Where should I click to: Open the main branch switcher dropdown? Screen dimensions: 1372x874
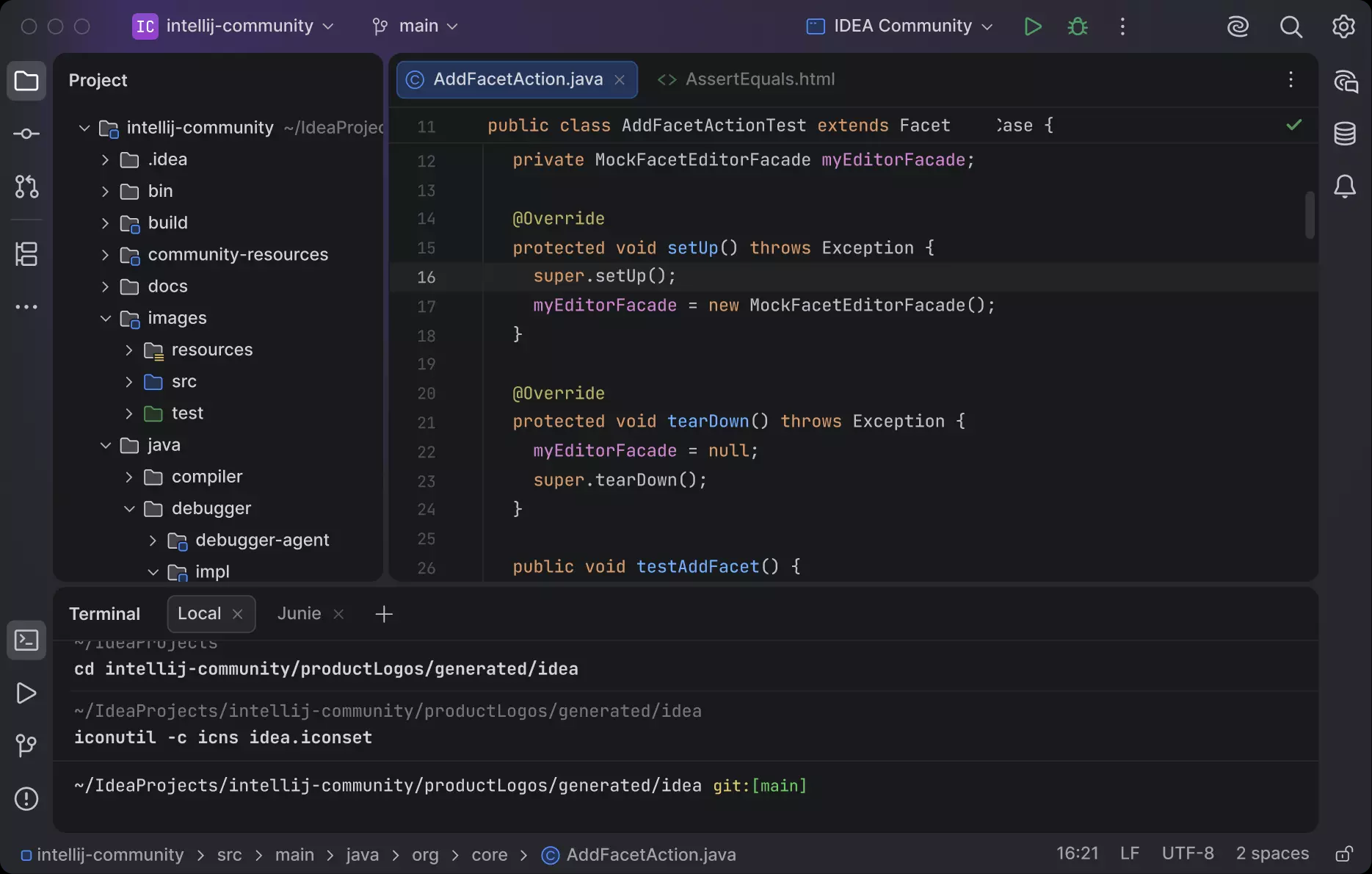click(415, 26)
